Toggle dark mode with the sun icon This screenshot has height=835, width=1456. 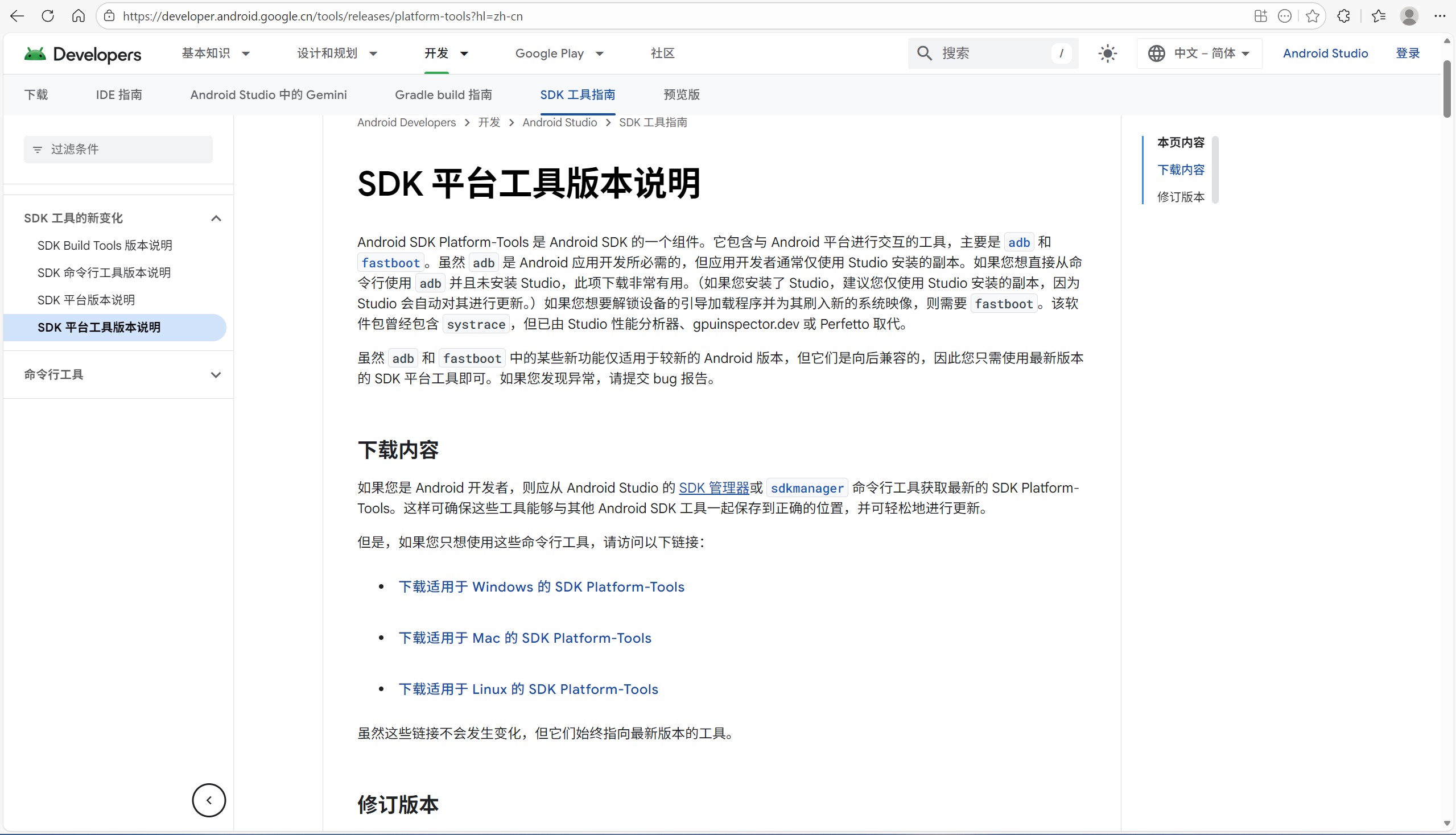(x=1107, y=53)
